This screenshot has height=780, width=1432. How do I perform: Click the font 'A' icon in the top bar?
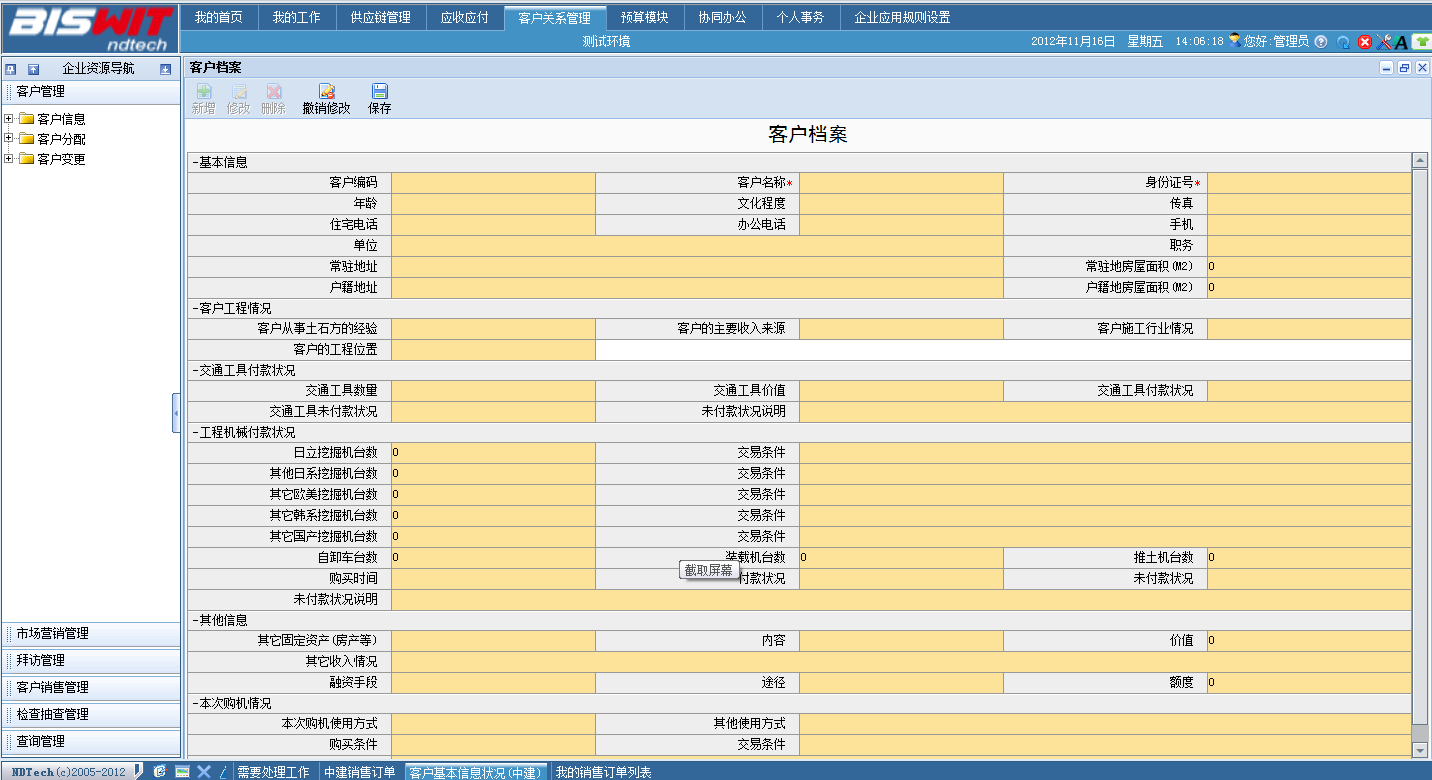tap(1401, 42)
